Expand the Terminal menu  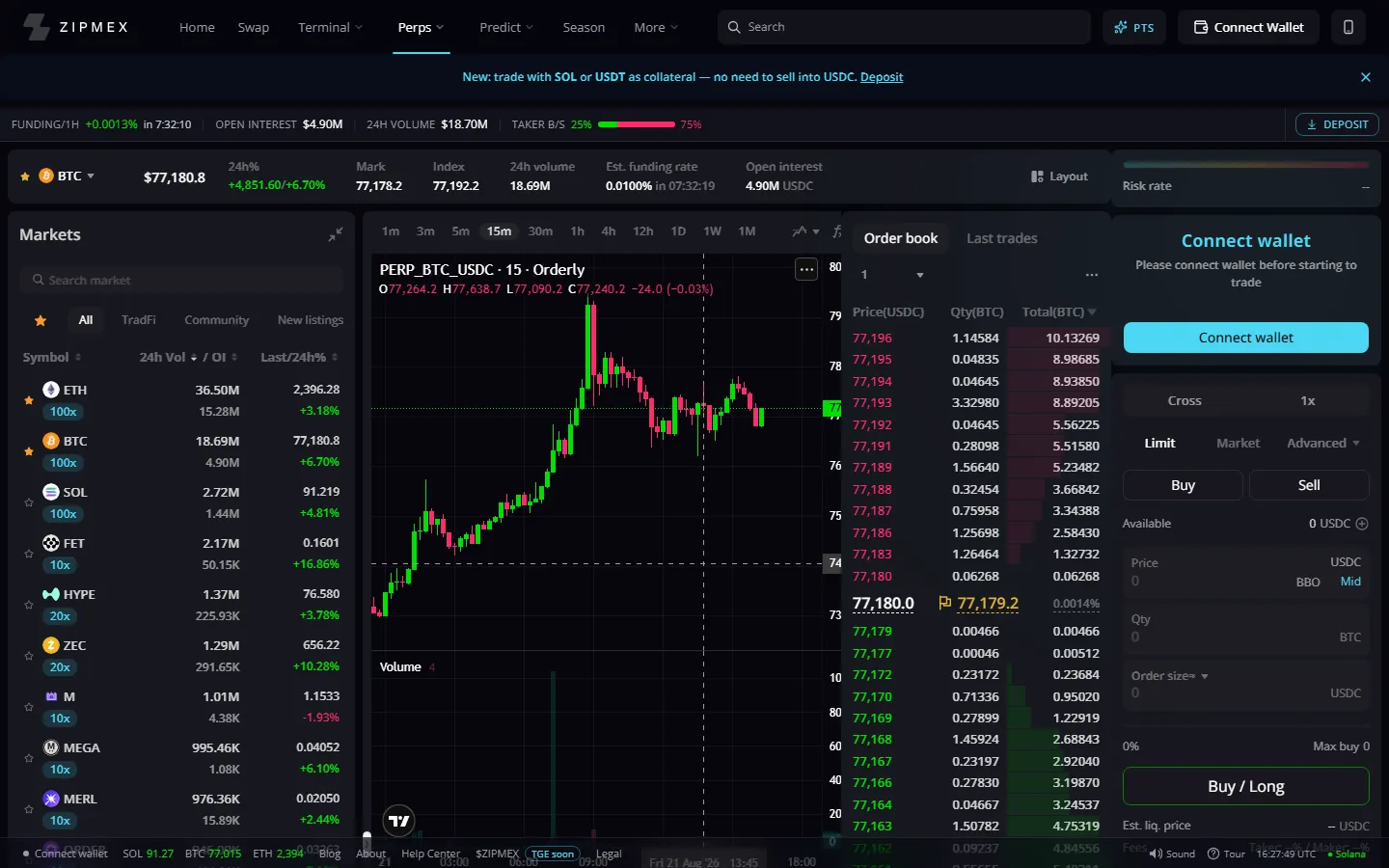pos(330,27)
